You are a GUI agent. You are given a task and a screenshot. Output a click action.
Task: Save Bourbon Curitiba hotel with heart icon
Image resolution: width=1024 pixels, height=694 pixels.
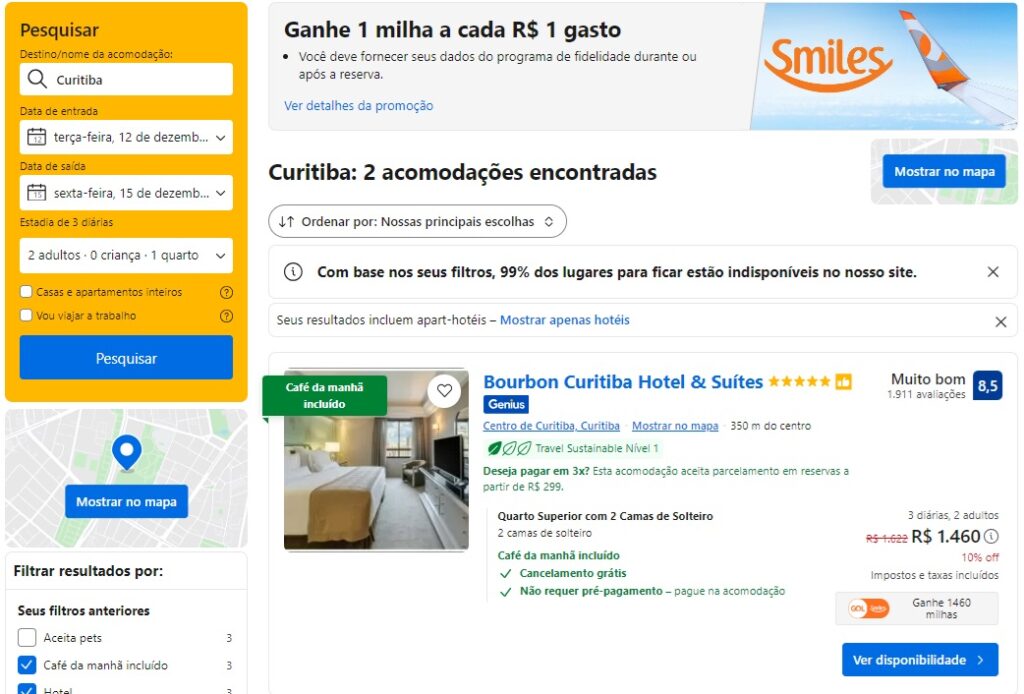pyautogui.click(x=445, y=391)
